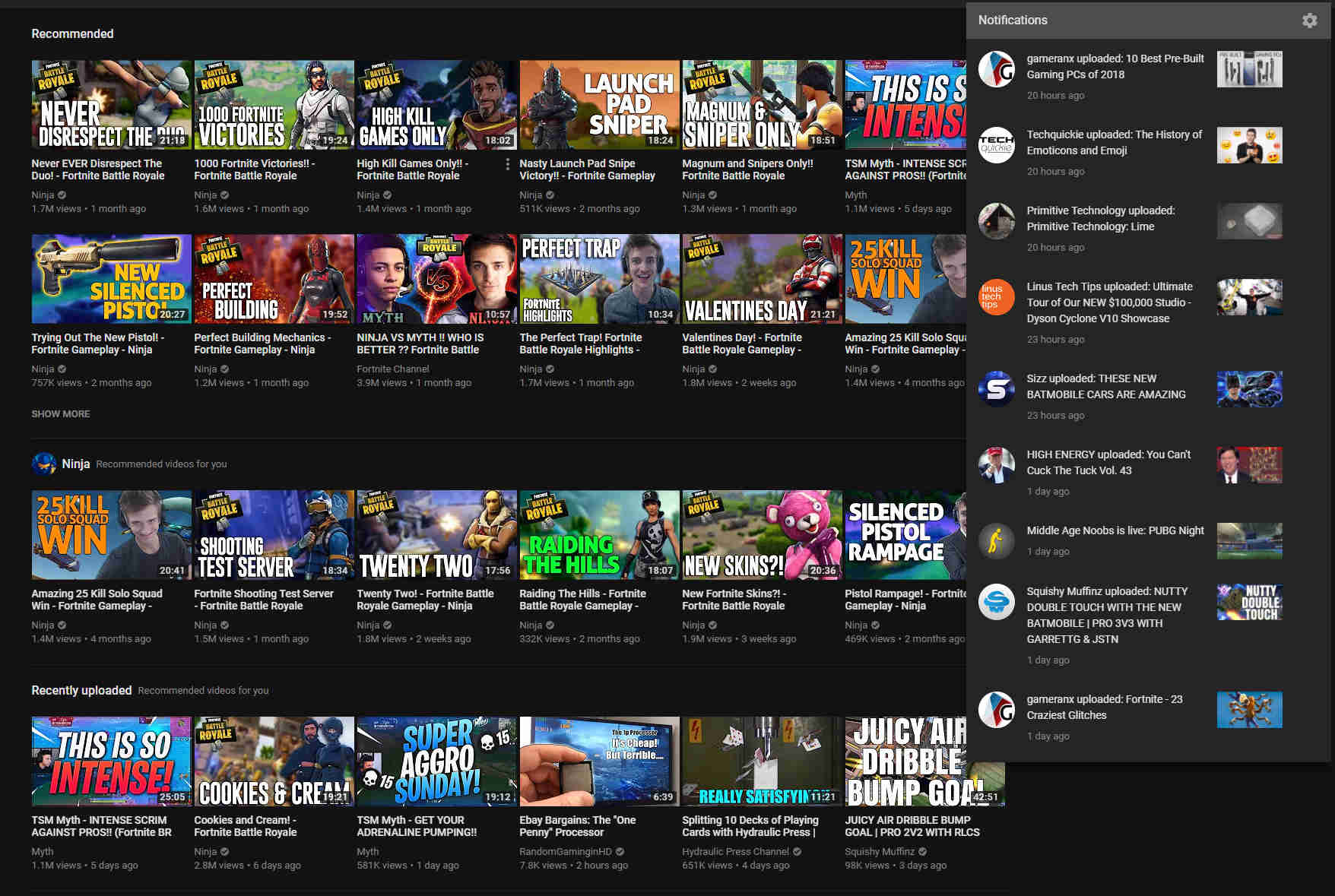
Task: Click gameranx avatar beside Fortnite Glitches notification
Action: 996,710
